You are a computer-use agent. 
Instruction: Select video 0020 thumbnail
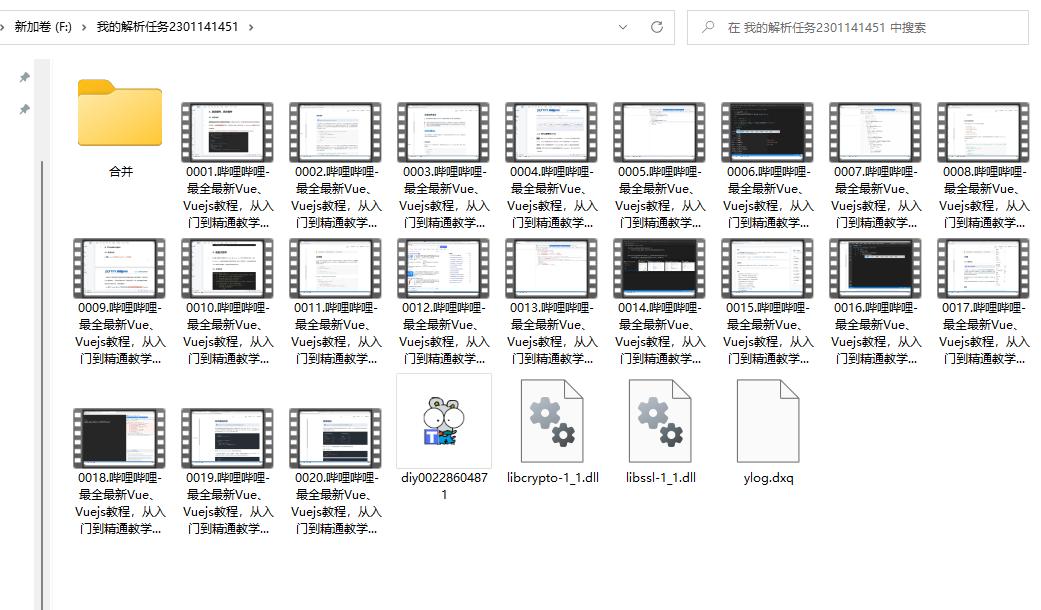[x=336, y=438]
